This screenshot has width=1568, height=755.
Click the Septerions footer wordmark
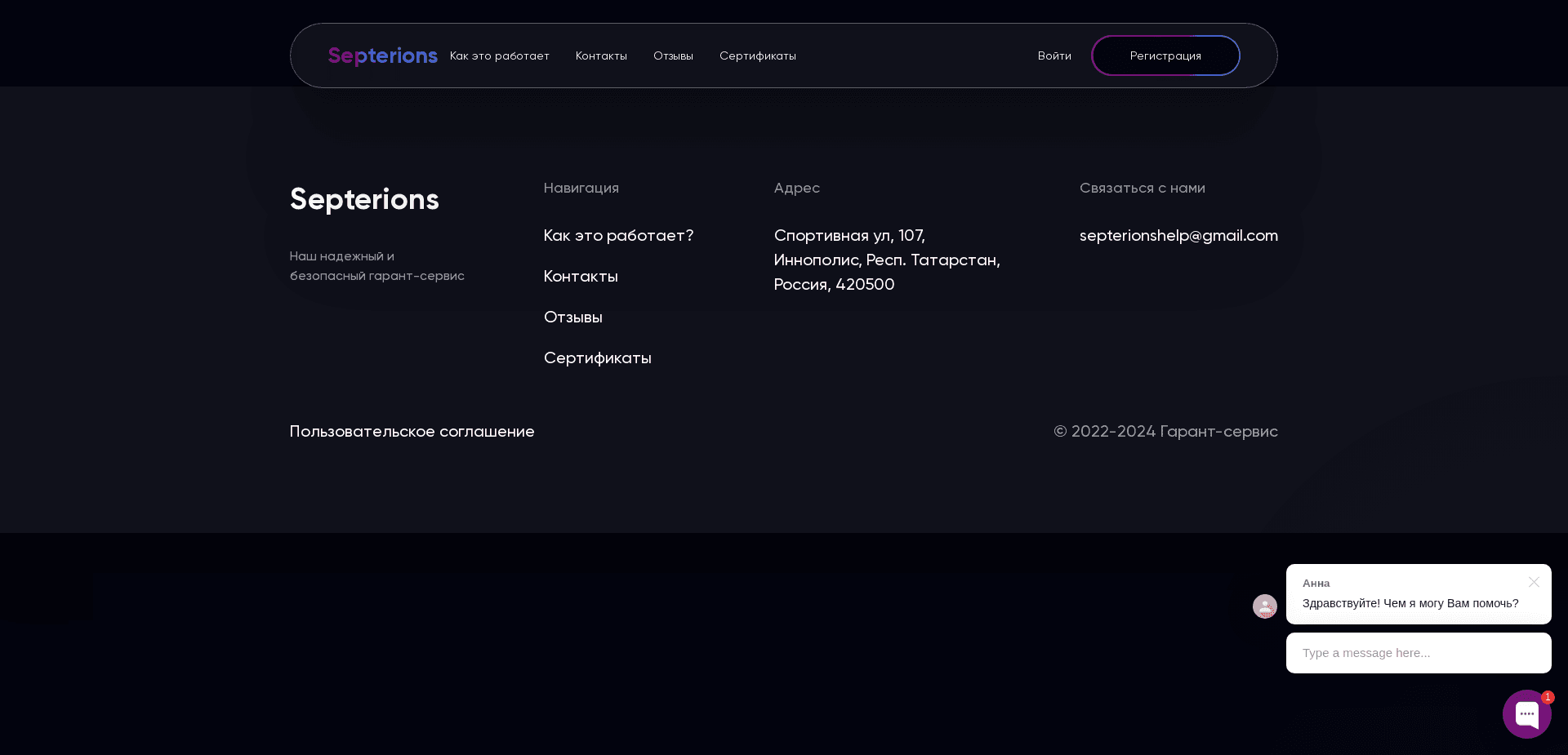363,198
